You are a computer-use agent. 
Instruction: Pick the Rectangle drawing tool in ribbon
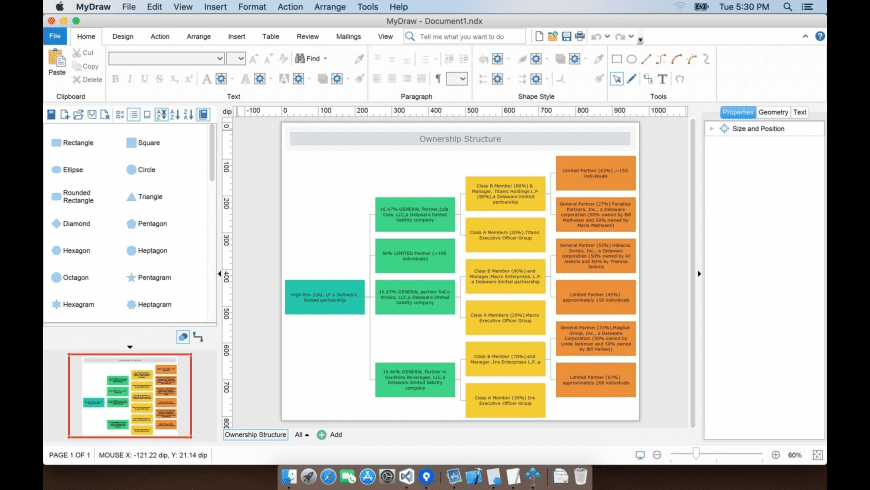[x=617, y=59]
